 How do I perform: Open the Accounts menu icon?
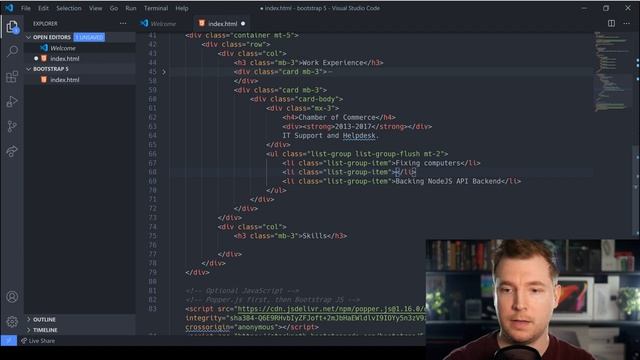coord(12,297)
